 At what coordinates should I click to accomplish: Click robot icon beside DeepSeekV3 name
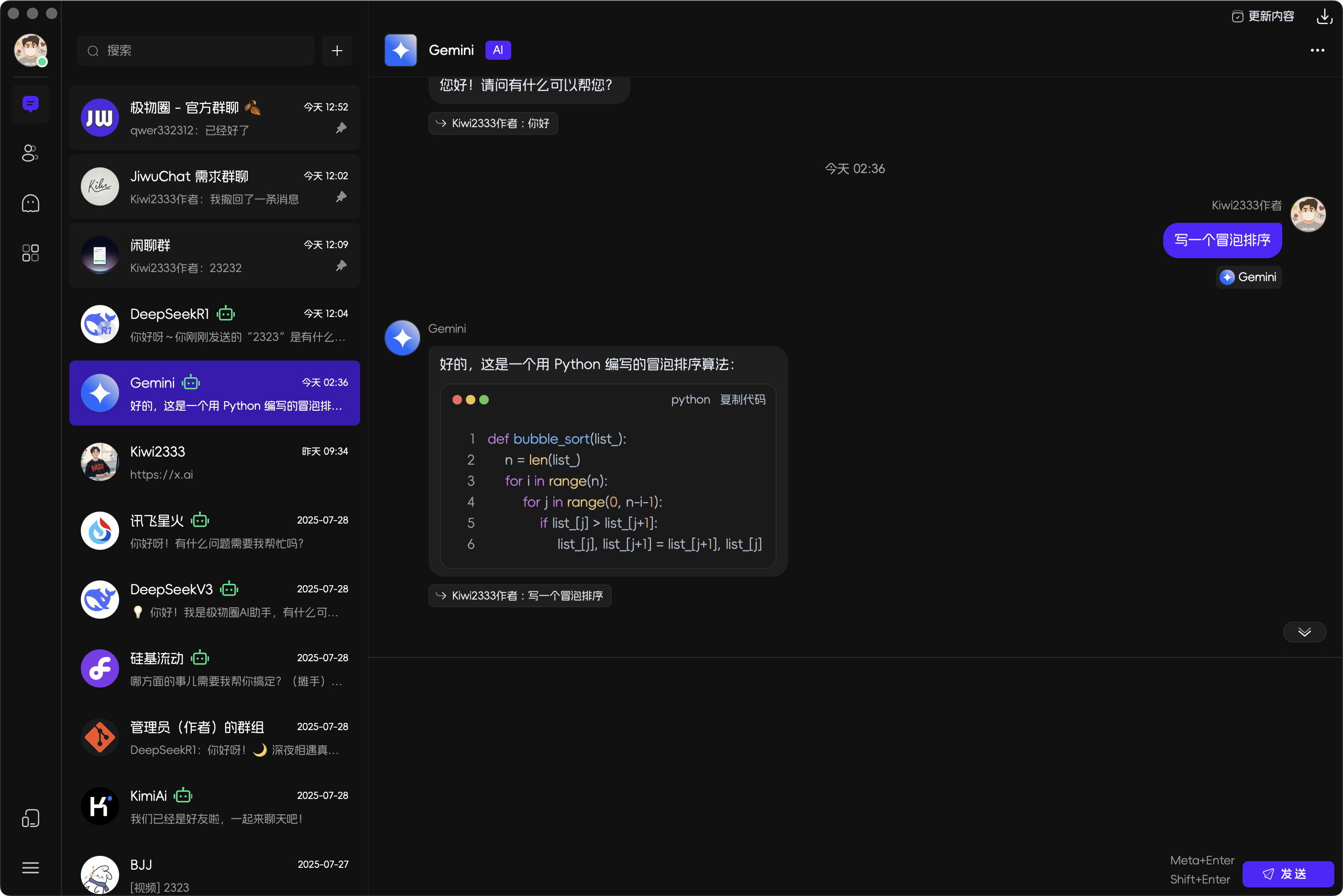coord(229,589)
